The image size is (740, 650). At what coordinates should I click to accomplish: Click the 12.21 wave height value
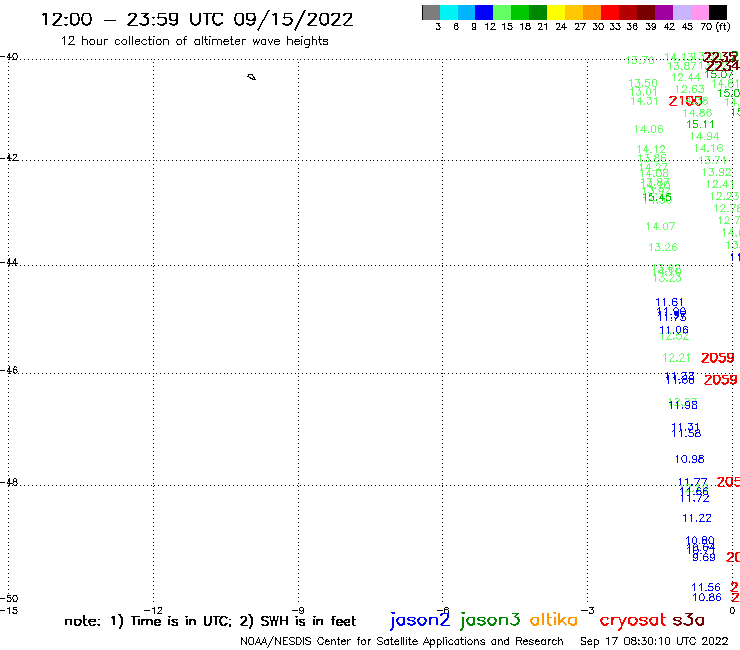[676, 358]
